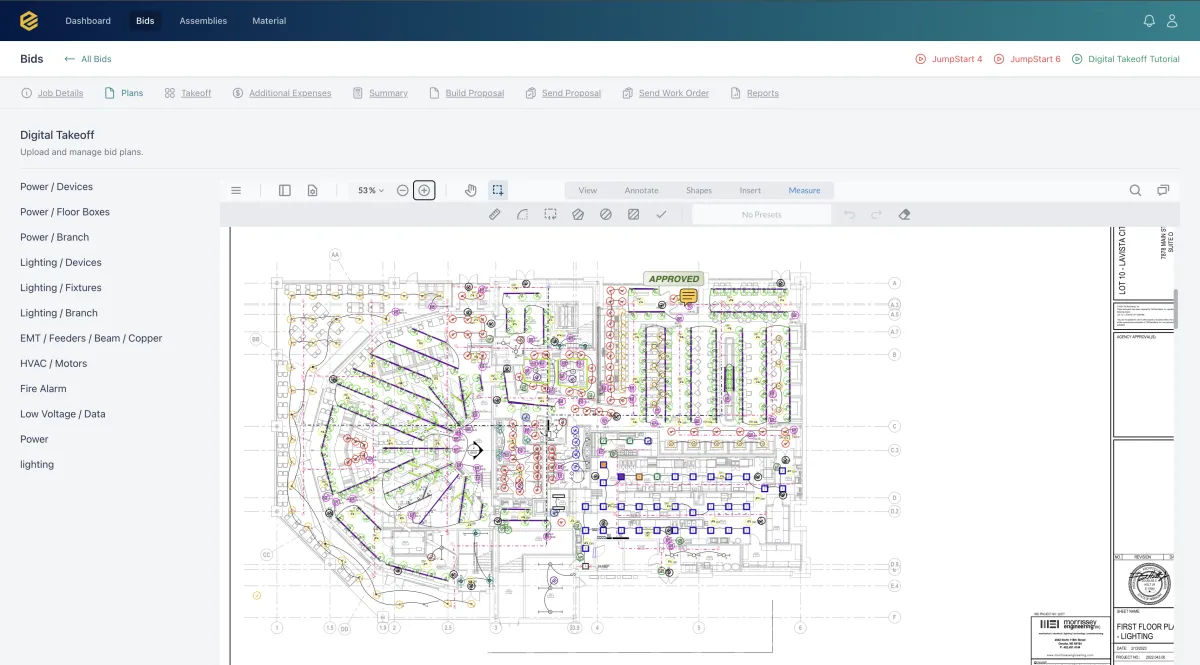This screenshot has height=665, width=1200.
Task: Open Bids in top navigation
Action: (145, 20)
